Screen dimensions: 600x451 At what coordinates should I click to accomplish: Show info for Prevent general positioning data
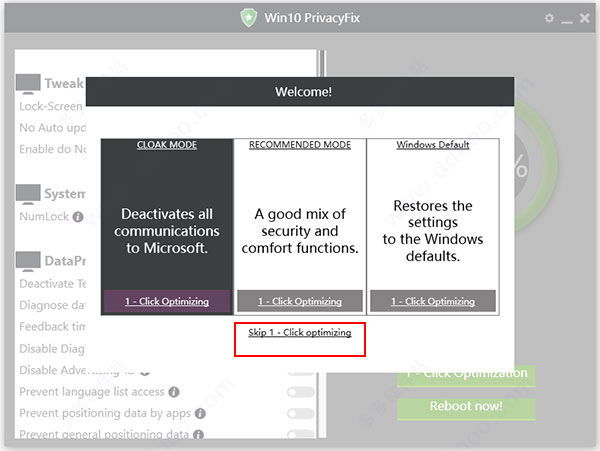(198, 435)
